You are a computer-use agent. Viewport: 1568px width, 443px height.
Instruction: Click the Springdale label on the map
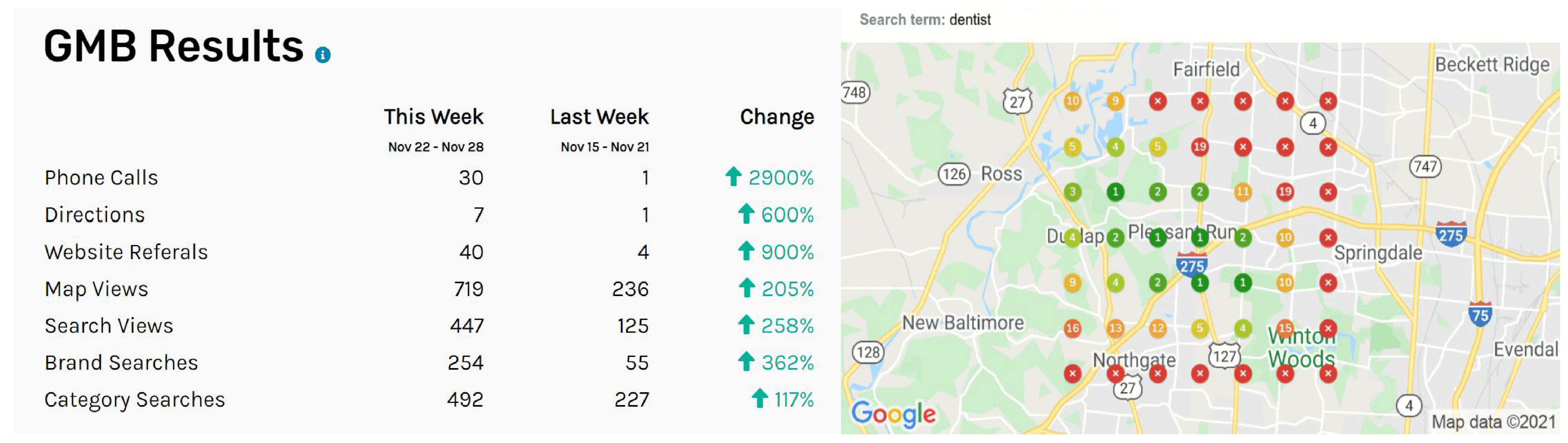click(x=1378, y=253)
